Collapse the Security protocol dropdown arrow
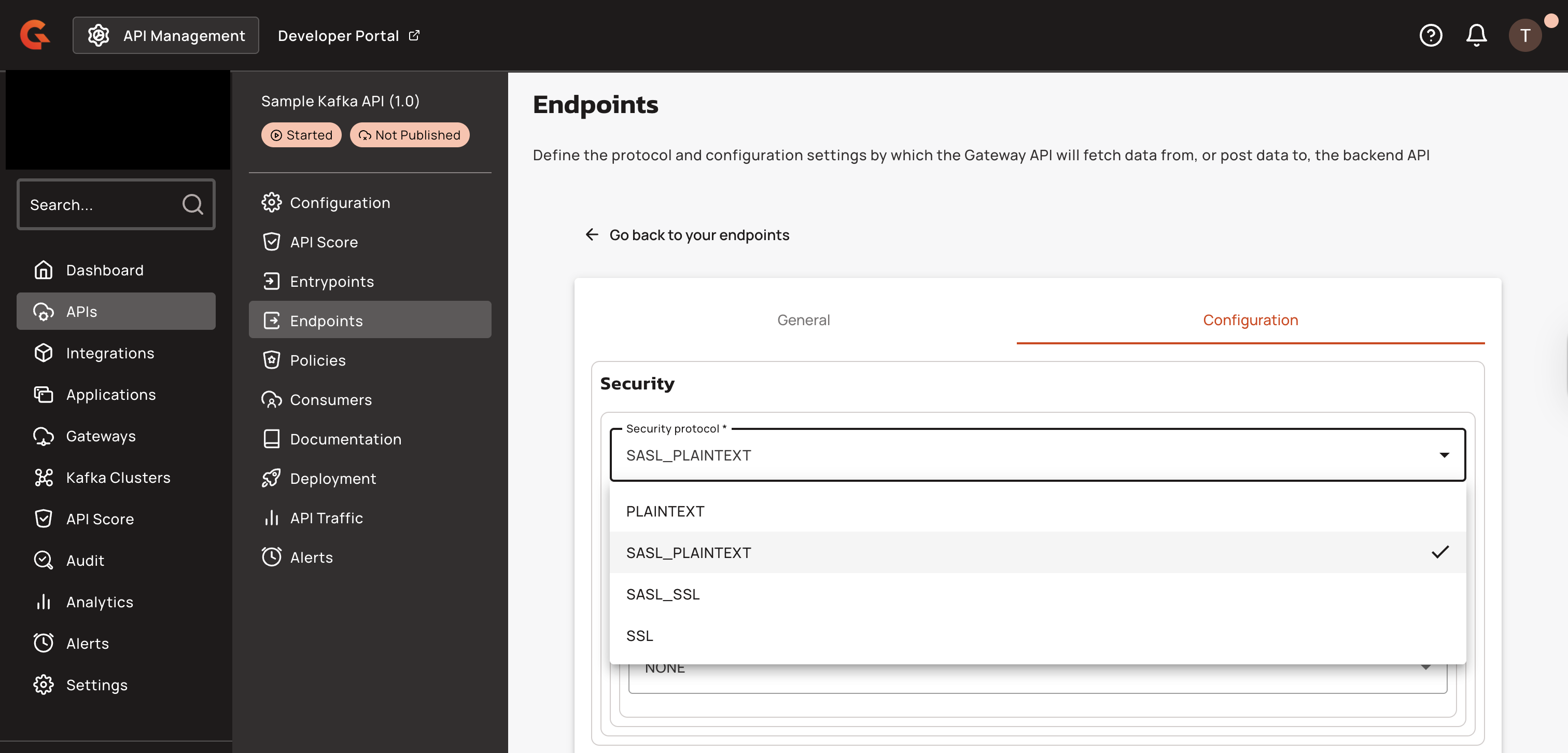Viewport: 1568px width, 753px height. tap(1444, 455)
